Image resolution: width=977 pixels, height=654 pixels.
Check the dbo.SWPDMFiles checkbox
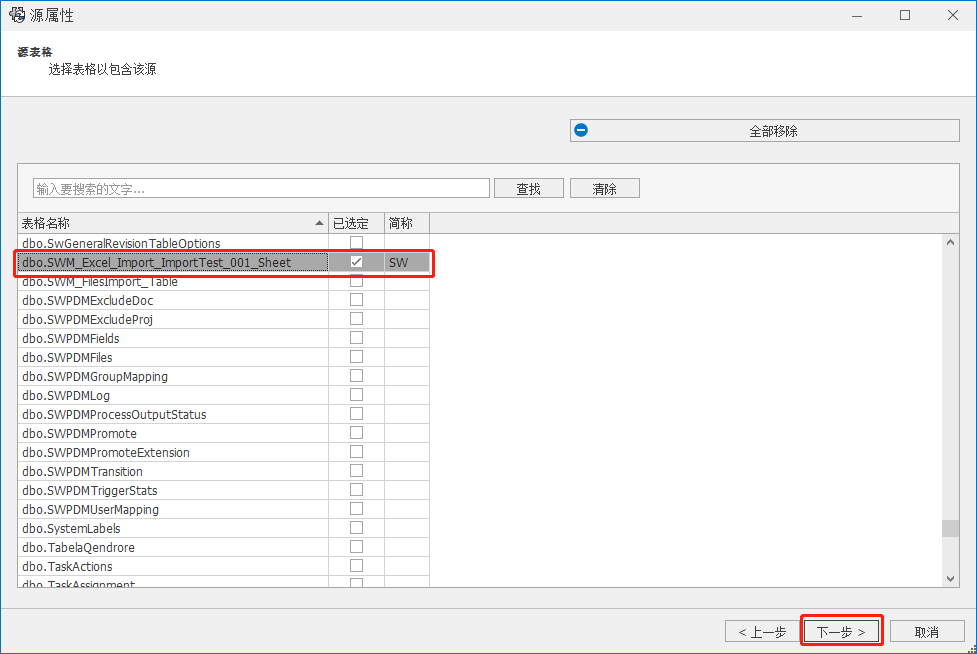tap(356, 357)
